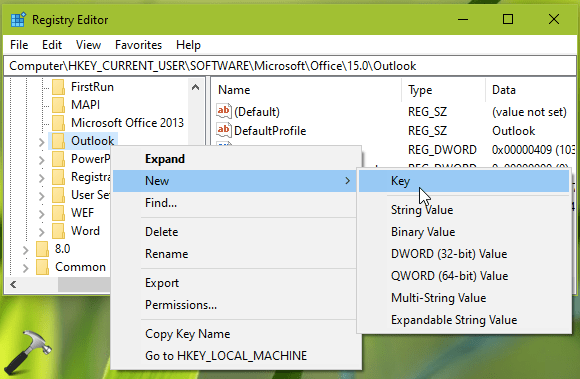Open Permissions... from the context menu
This screenshot has width=580, height=379.
click(235, 305)
